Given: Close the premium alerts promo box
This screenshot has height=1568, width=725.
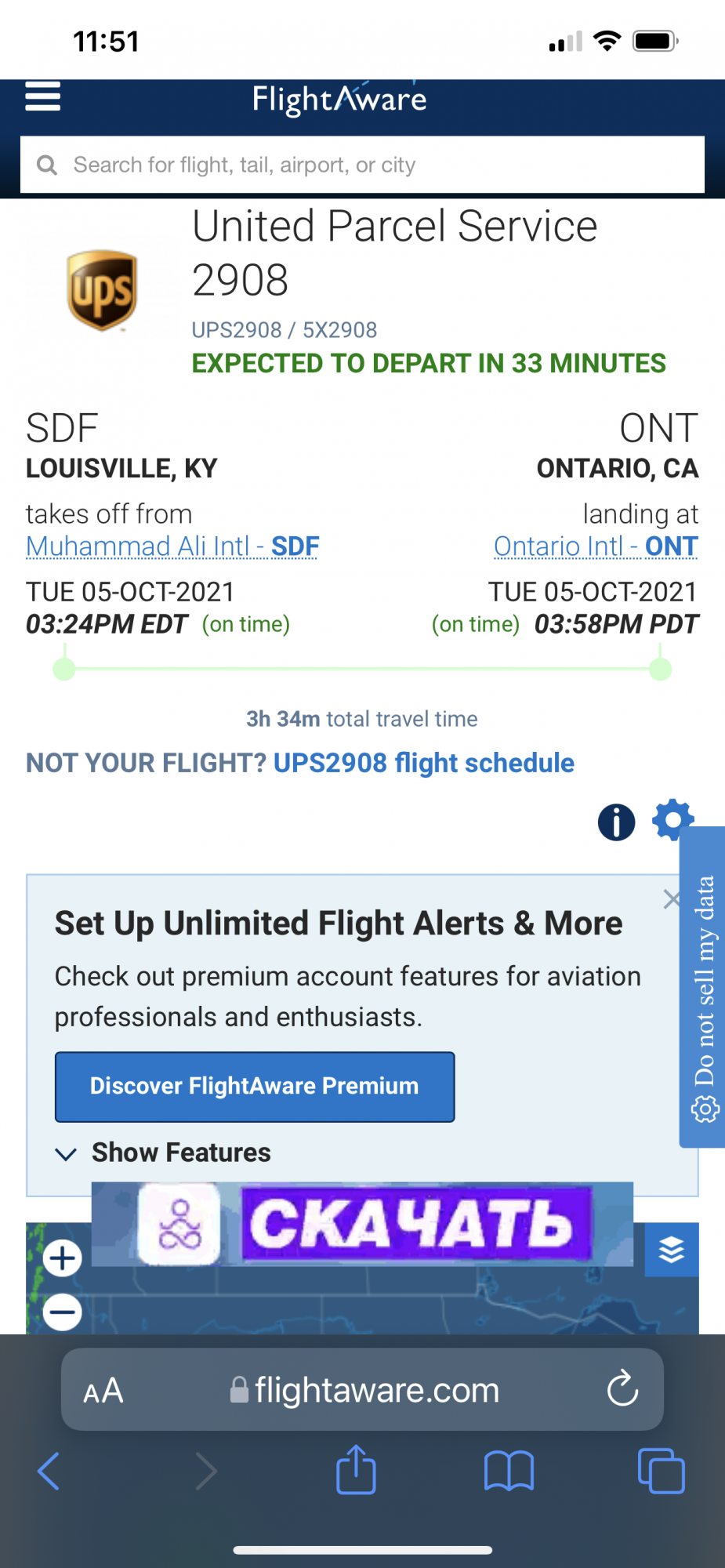Looking at the screenshot, I should click(x=672, y=898).
